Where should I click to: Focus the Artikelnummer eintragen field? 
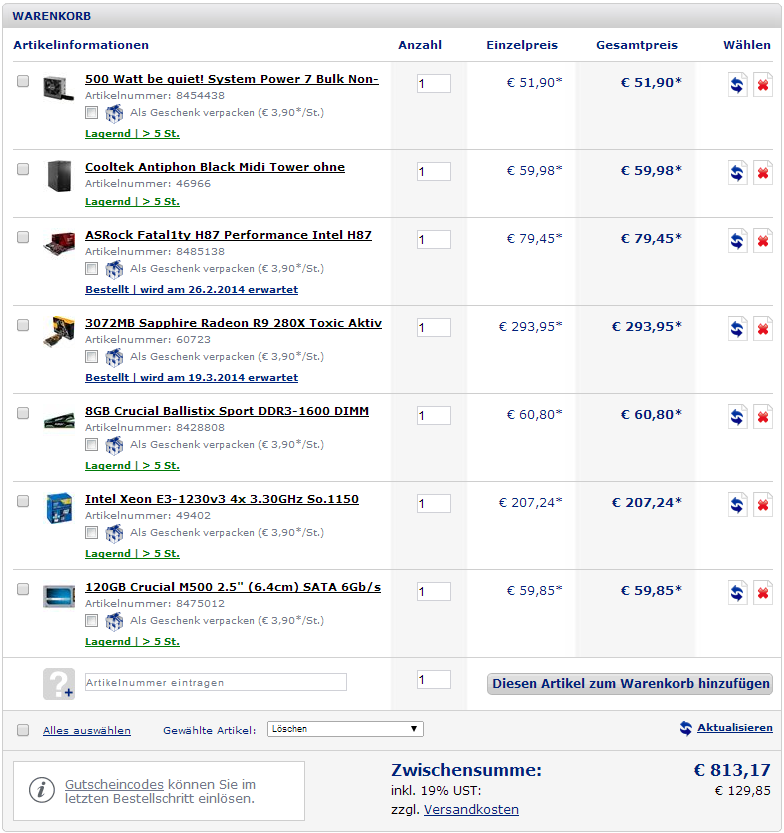pyautogui.click(x=216, y=682)
